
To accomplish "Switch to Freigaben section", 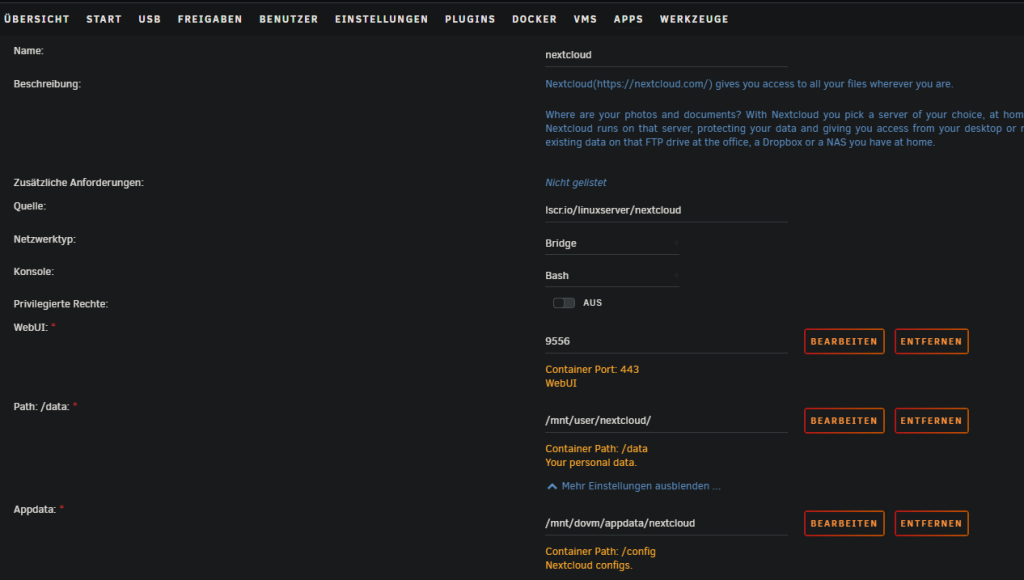I will point(210,19).
